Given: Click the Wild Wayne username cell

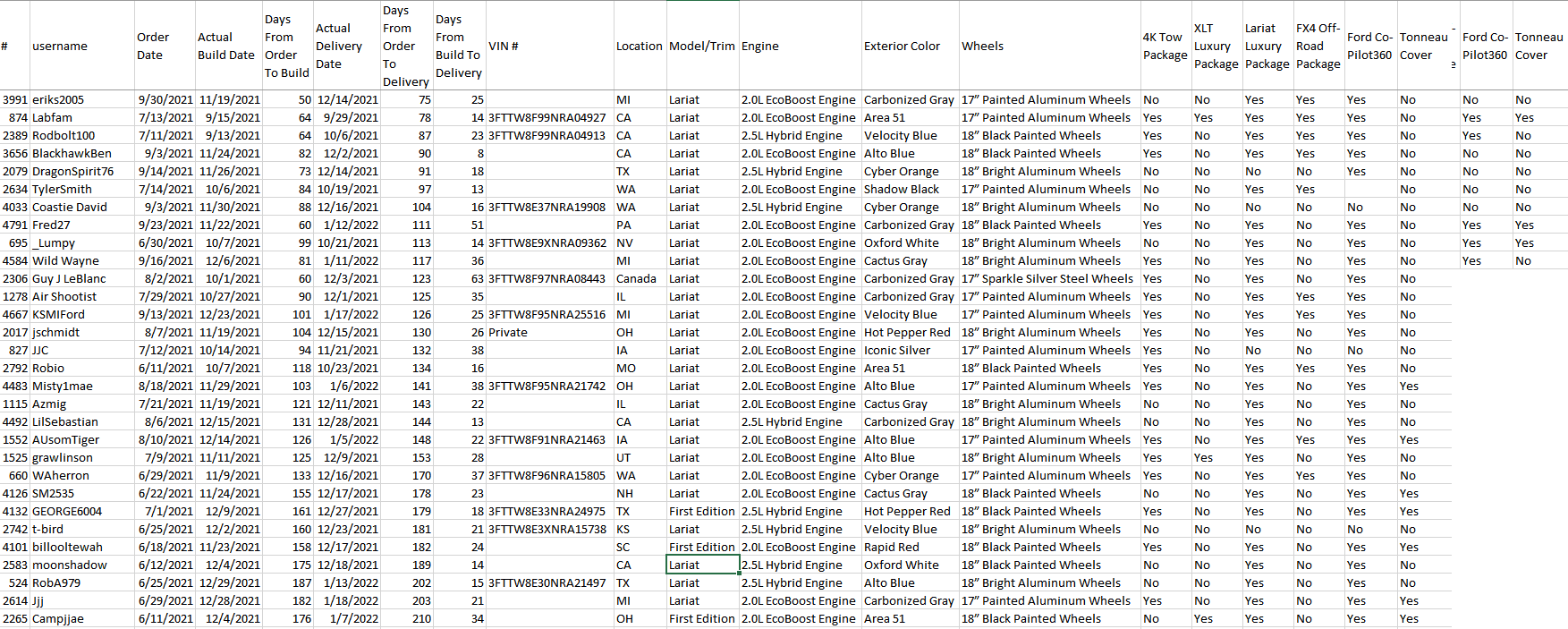Looking at the screenshot, I should [81, 260].
